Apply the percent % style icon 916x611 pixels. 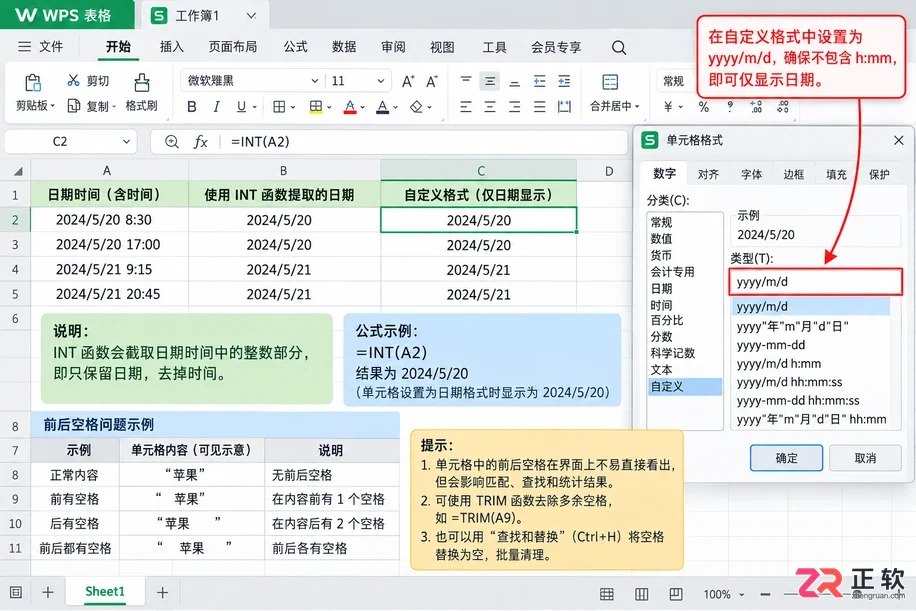tap(703, 106)
